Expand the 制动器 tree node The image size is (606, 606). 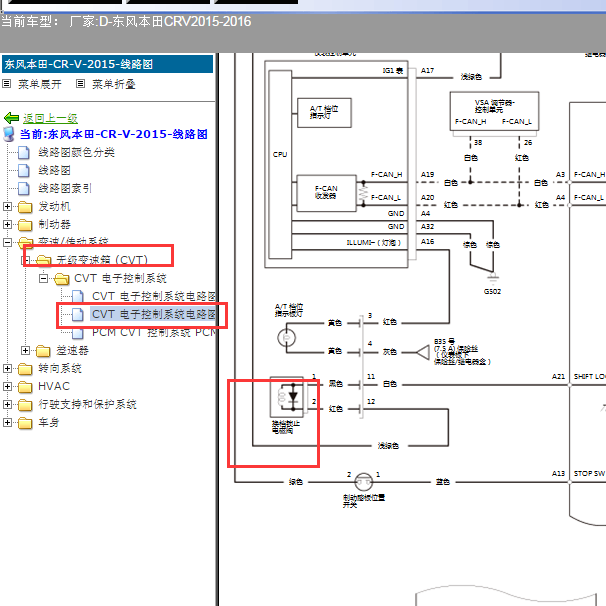(7, 225)
